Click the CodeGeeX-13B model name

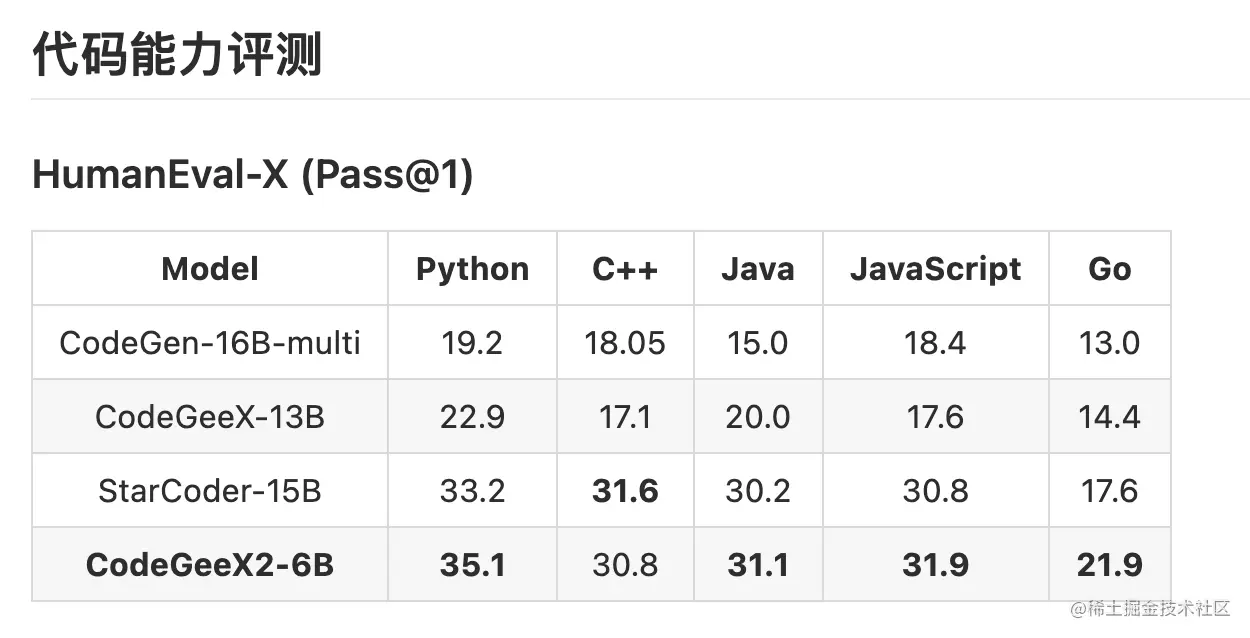tap(210, 417)
